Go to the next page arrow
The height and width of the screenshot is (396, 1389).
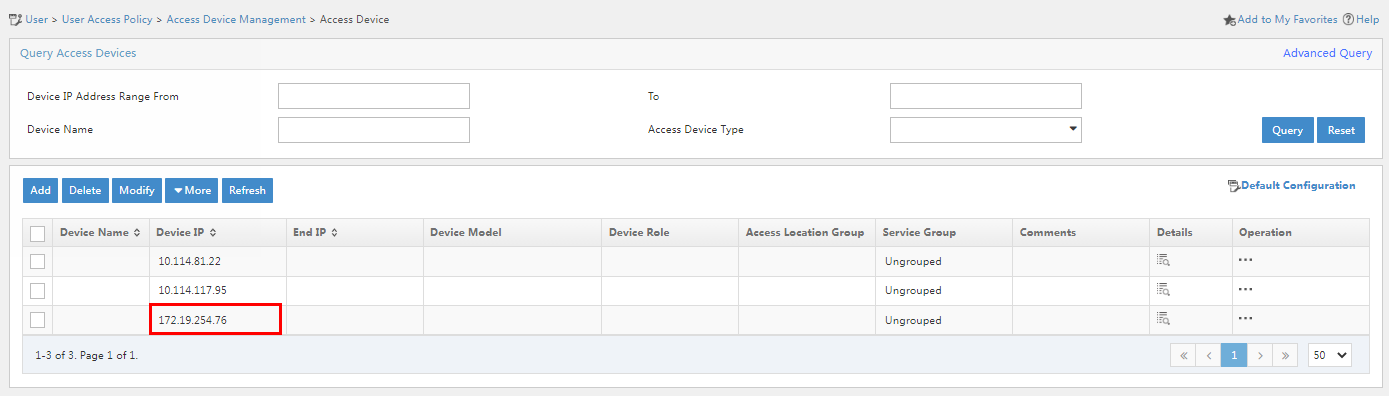1261,354
